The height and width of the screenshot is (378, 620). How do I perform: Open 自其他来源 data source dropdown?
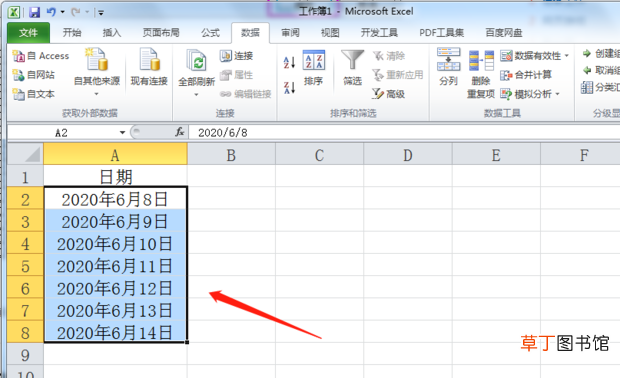[97, 71]
